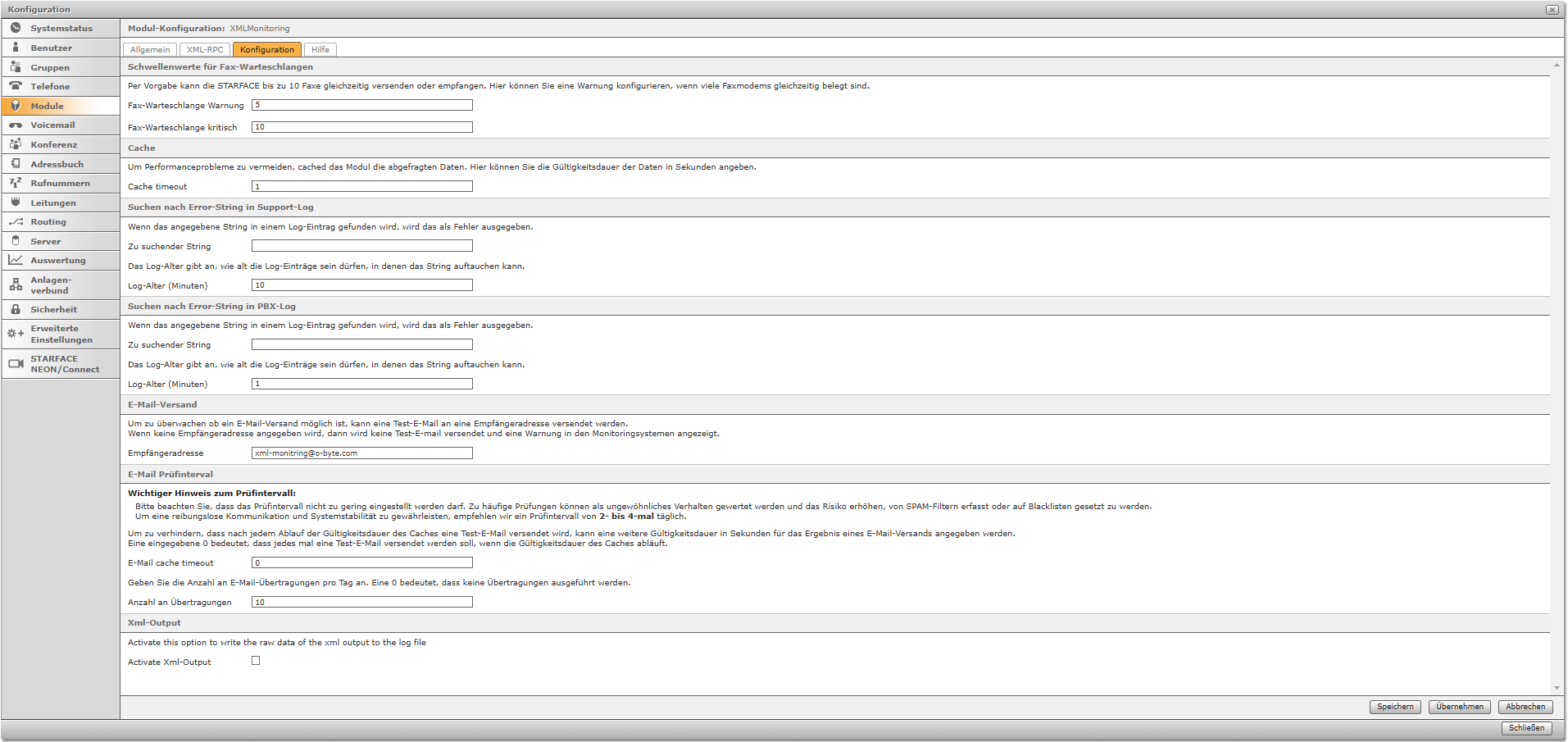Select the Voicemail tape icon
Image resolution: width=1568 pixels, height=742 pixels.
pos(16,125)
